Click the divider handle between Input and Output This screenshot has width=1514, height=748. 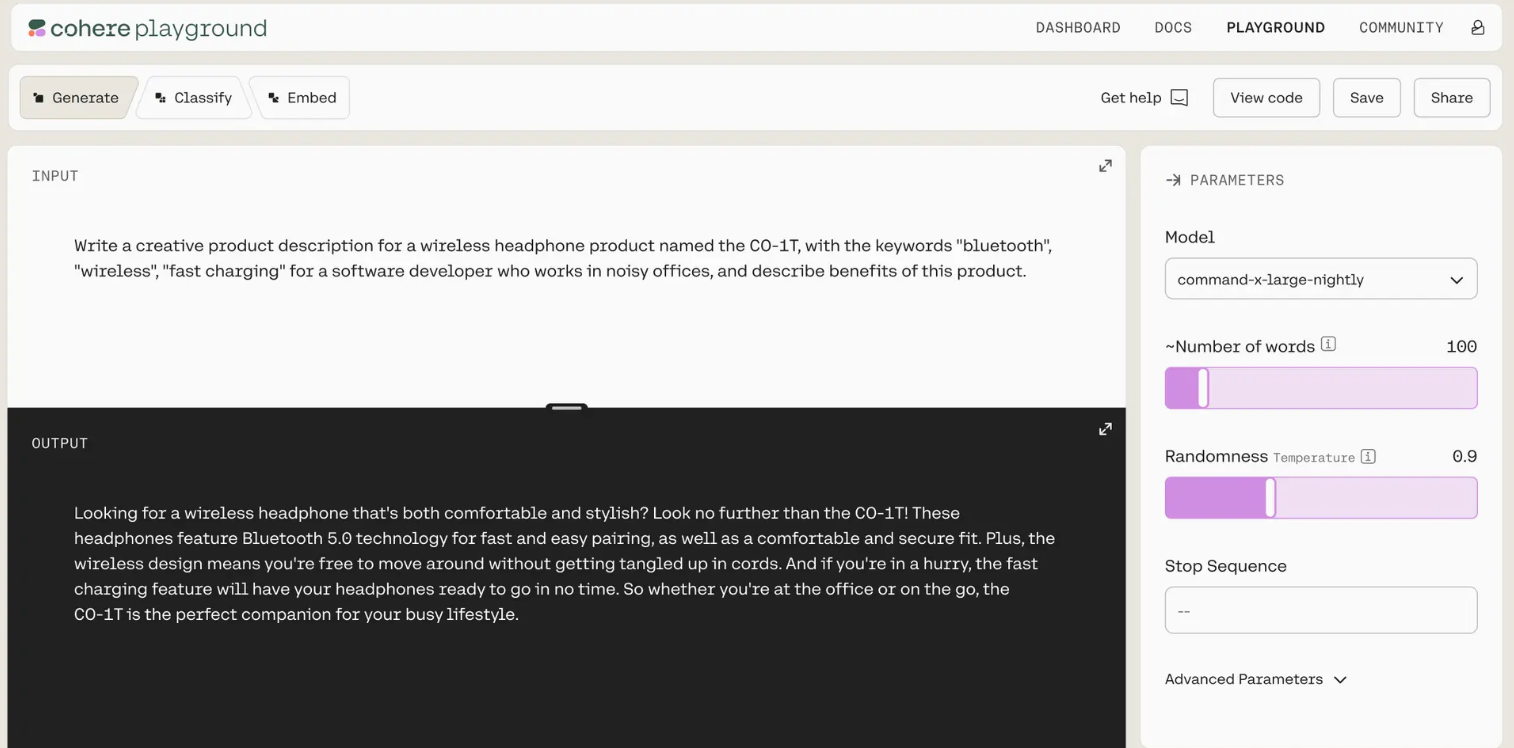(566, 407)
